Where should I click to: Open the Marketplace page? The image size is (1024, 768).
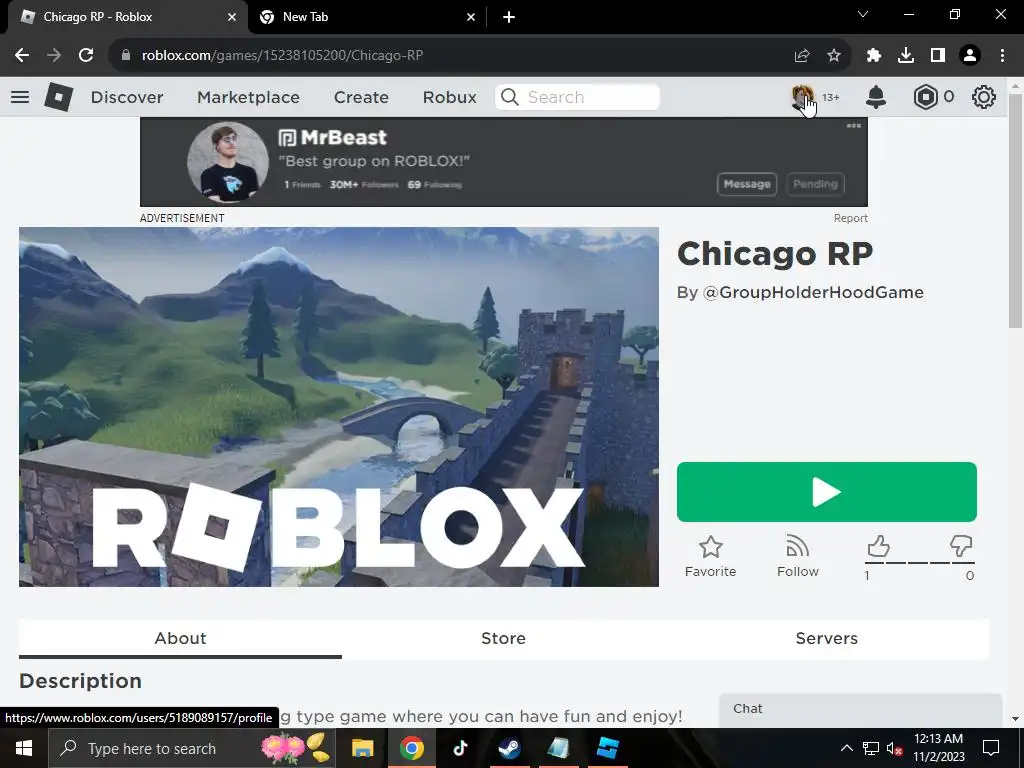click(248, 97)
